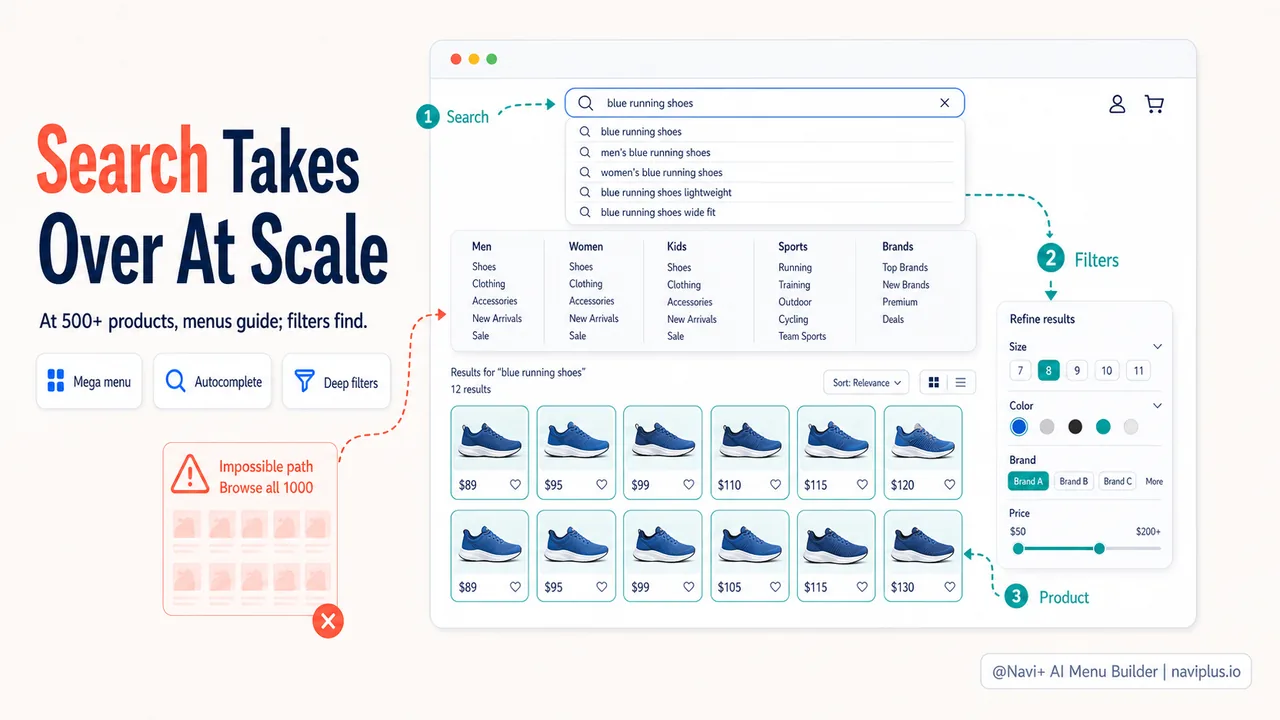The width and height of the screenshot is (1280, 720).
Task: Open the user account icon
Action: coord(1118,104)
